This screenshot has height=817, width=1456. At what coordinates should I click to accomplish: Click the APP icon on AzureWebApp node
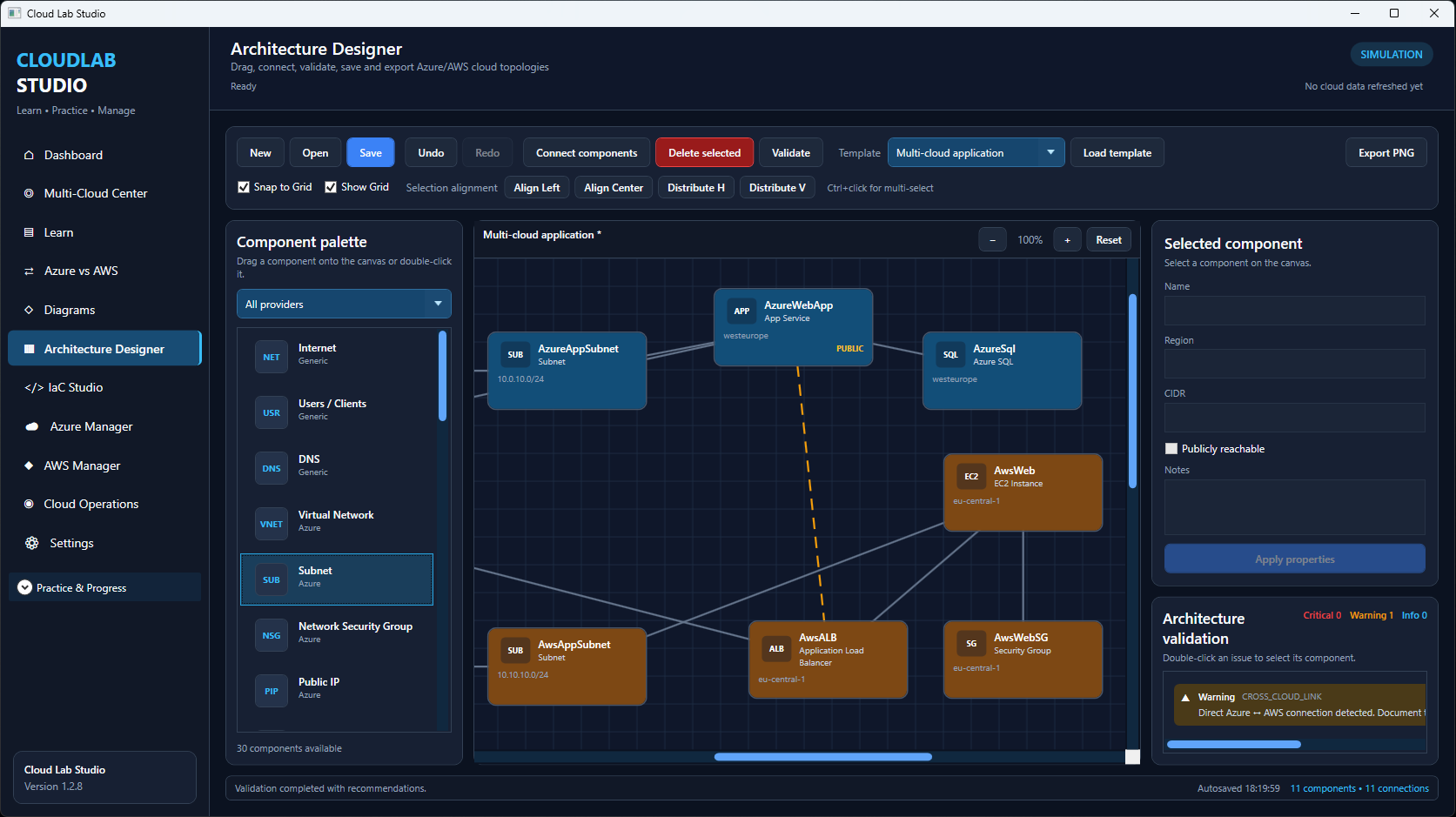click(x=741, y=311)
